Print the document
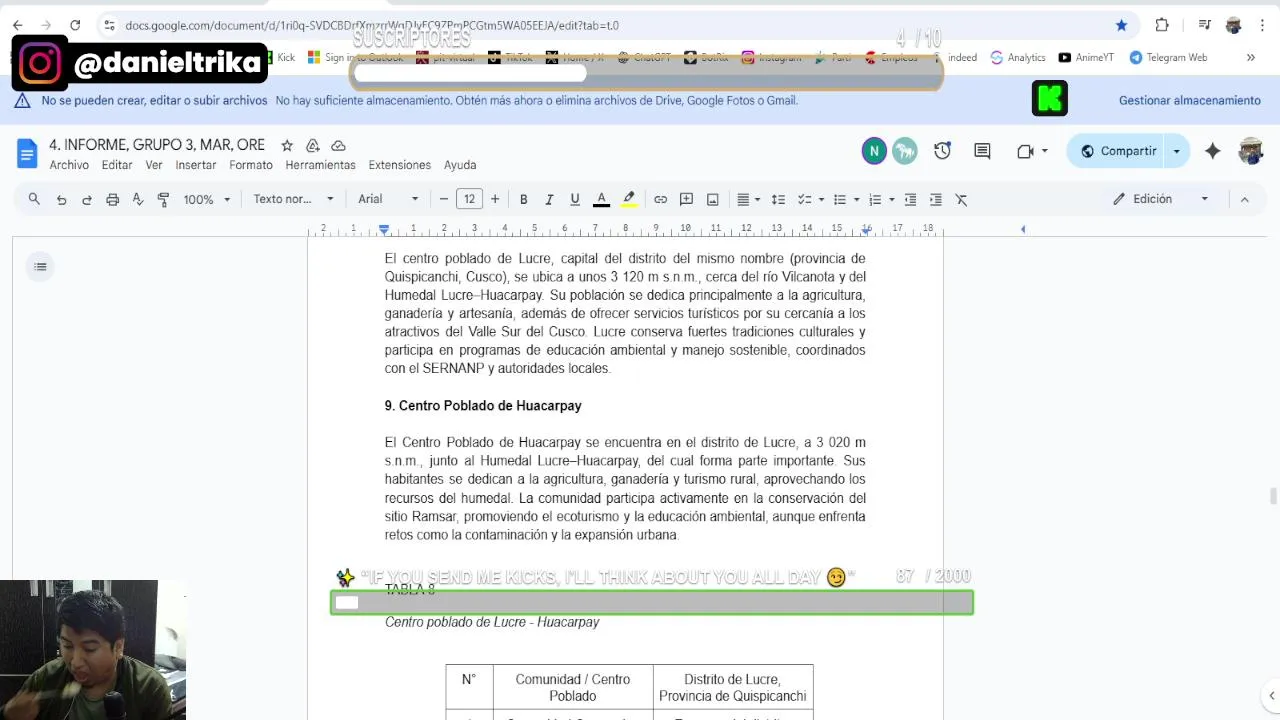Image resolution: width=1280 pixels, height=720 pixels. 112,199
